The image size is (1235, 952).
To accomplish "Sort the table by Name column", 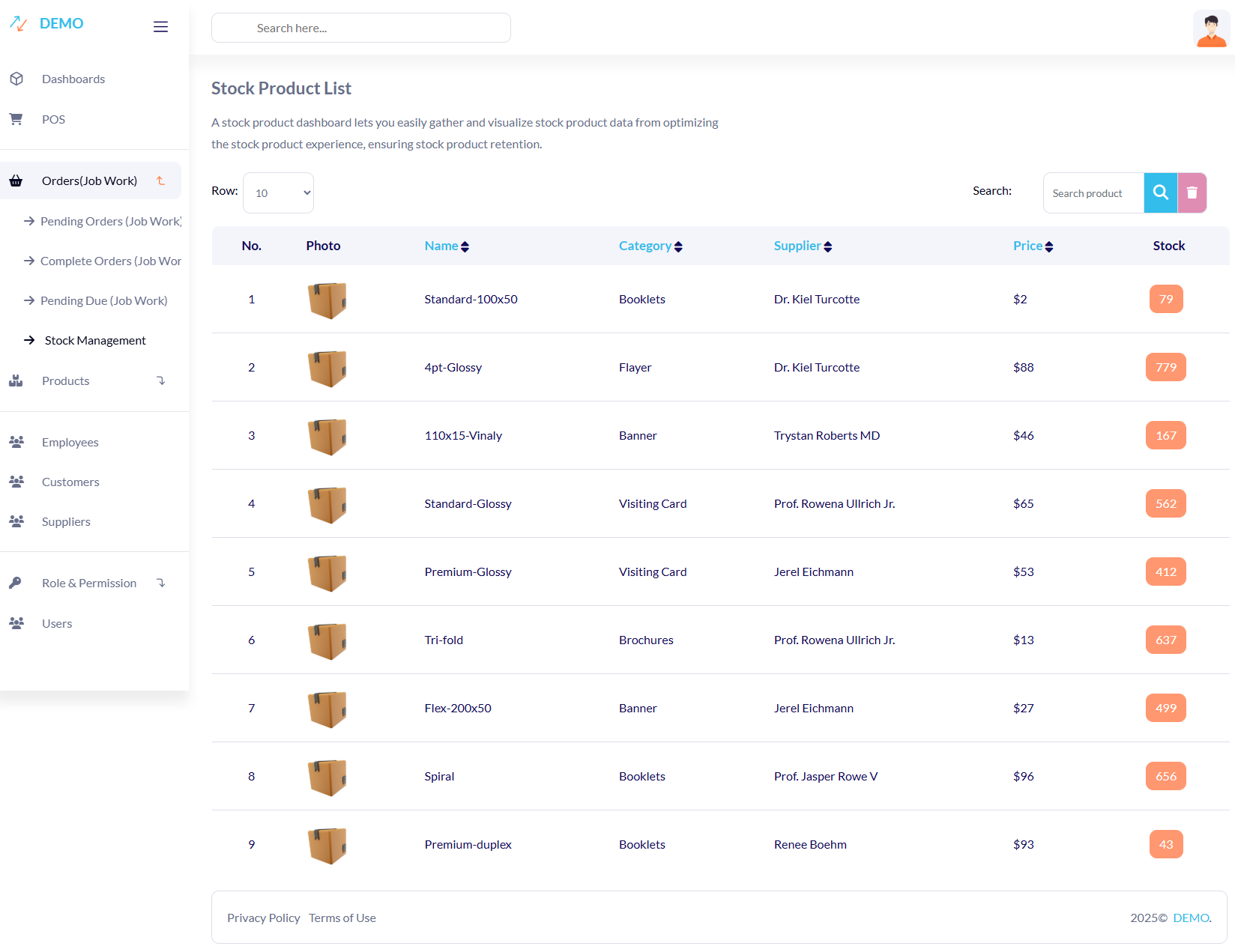I will point(447,246).
